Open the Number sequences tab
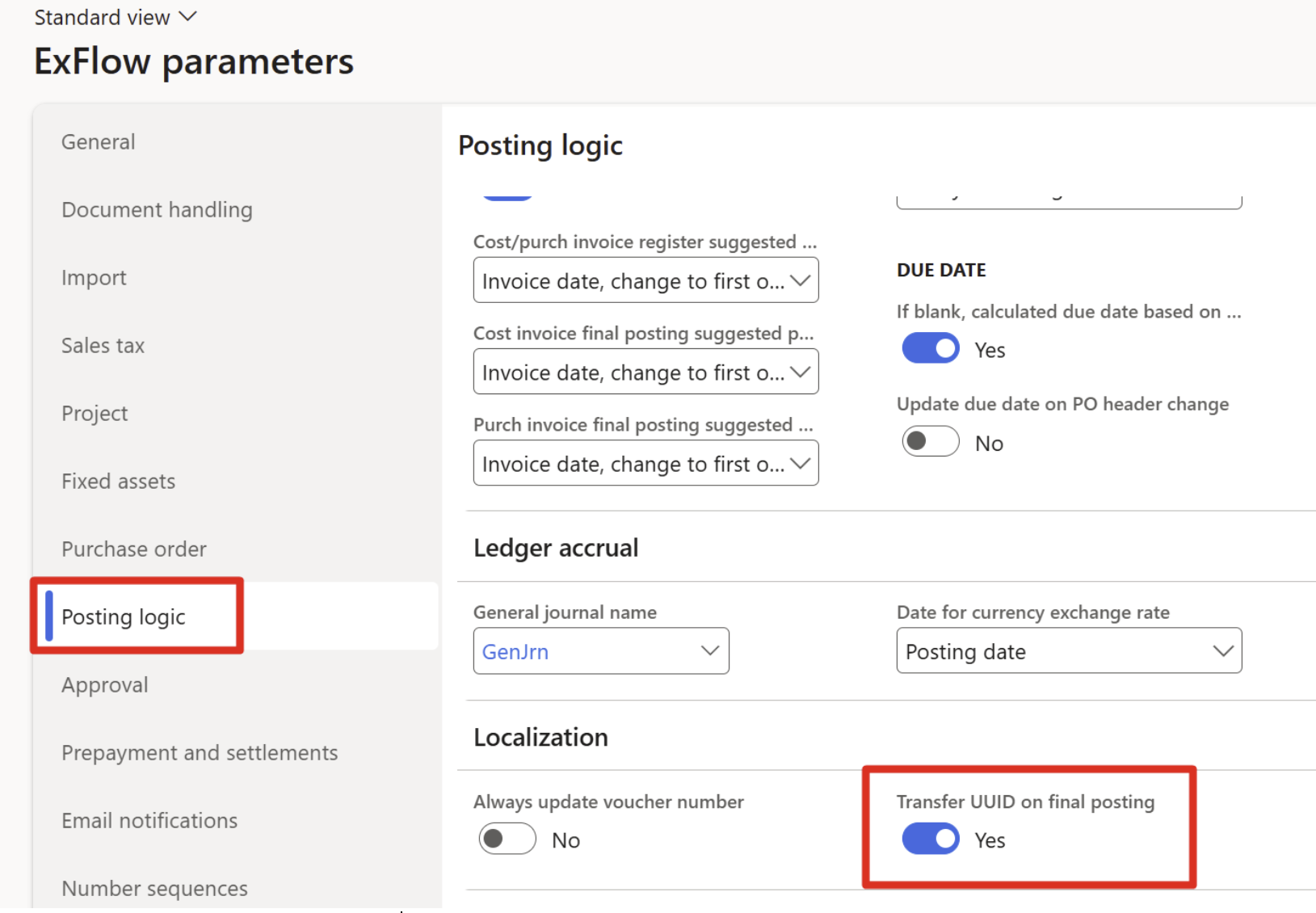This screenshot has height=913, width=1316. click(x=154, y=889)
